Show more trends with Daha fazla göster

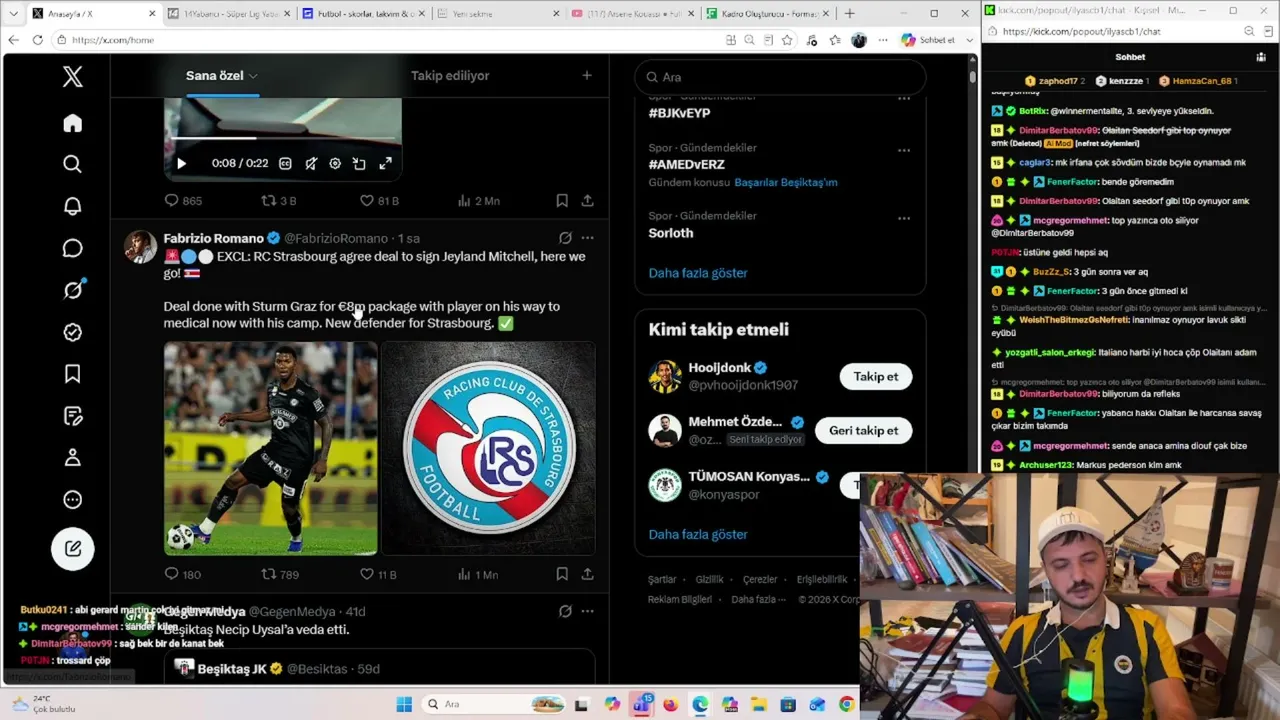[698, 273]
